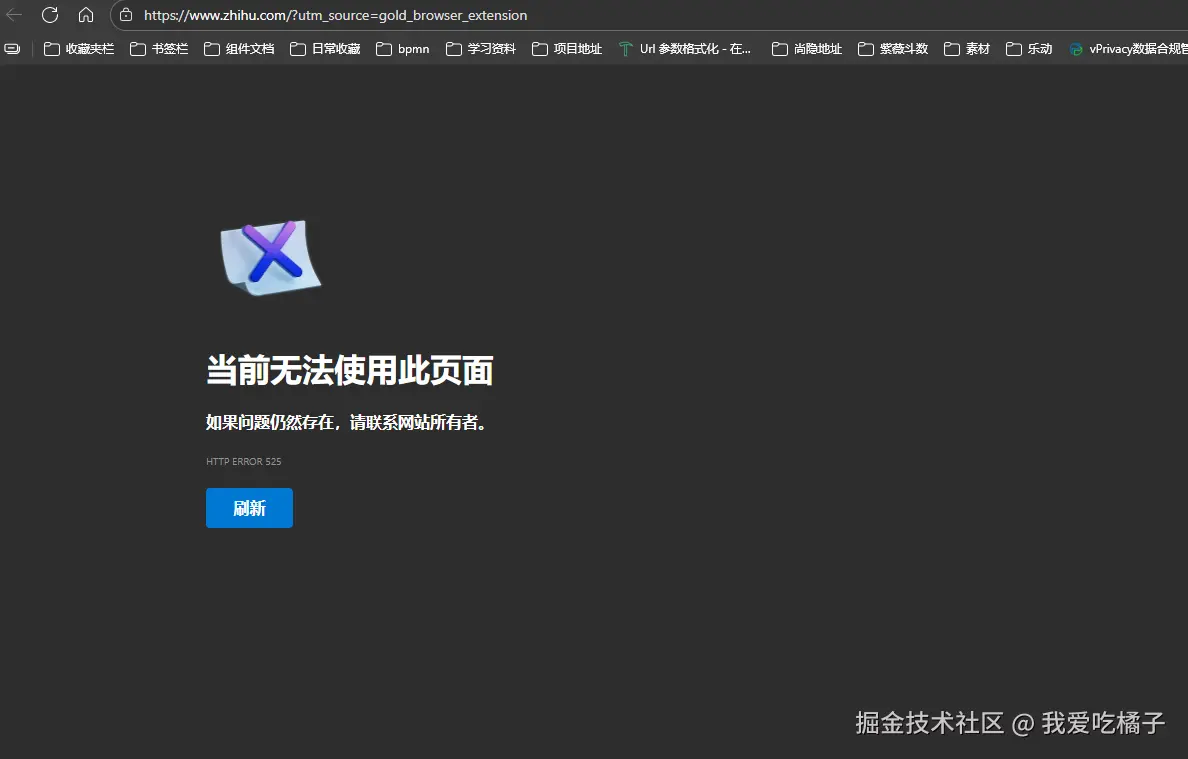Image resolution: width=1188 pixels, height=759 pixels.
Task: Click the error page crossed-out document illustration
Action: [268, 258]
